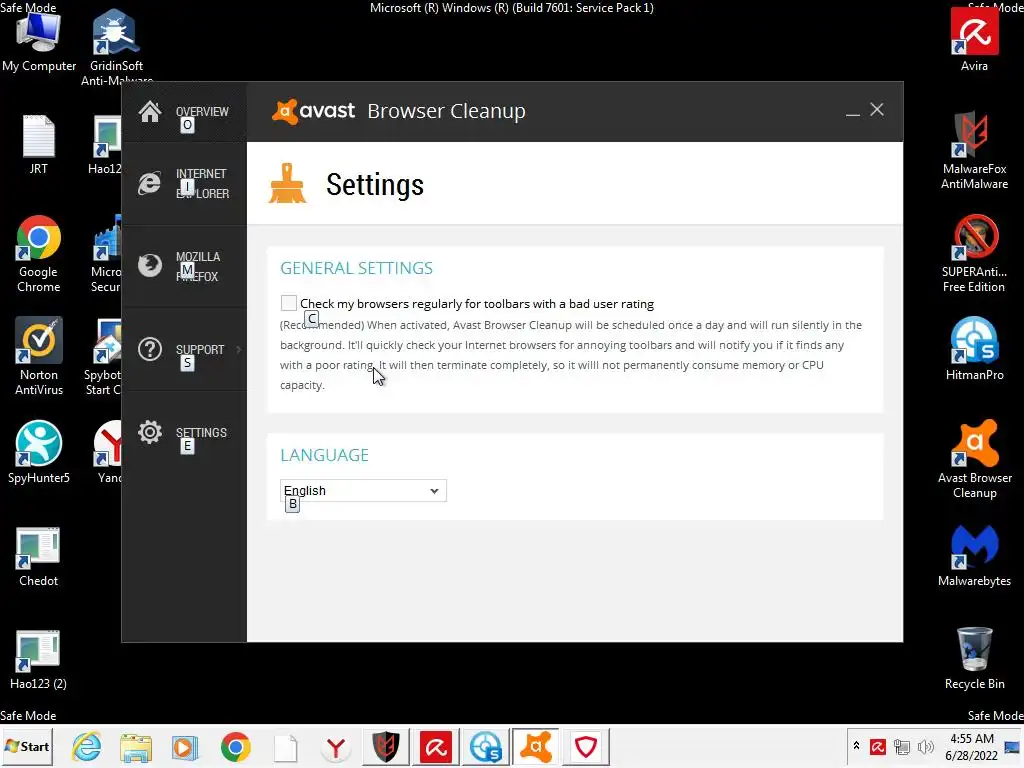
Task: Select the Avast Browser Cleanup desktop shortcut
Action: point(974,460)
